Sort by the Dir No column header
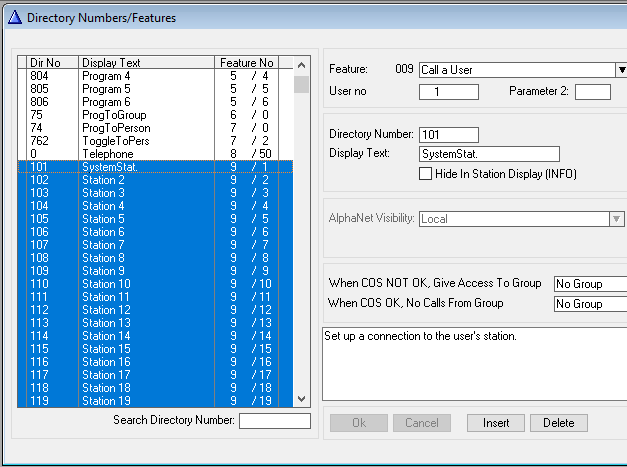The width and height of the screenshot is (627, 467). click(48, 62)
